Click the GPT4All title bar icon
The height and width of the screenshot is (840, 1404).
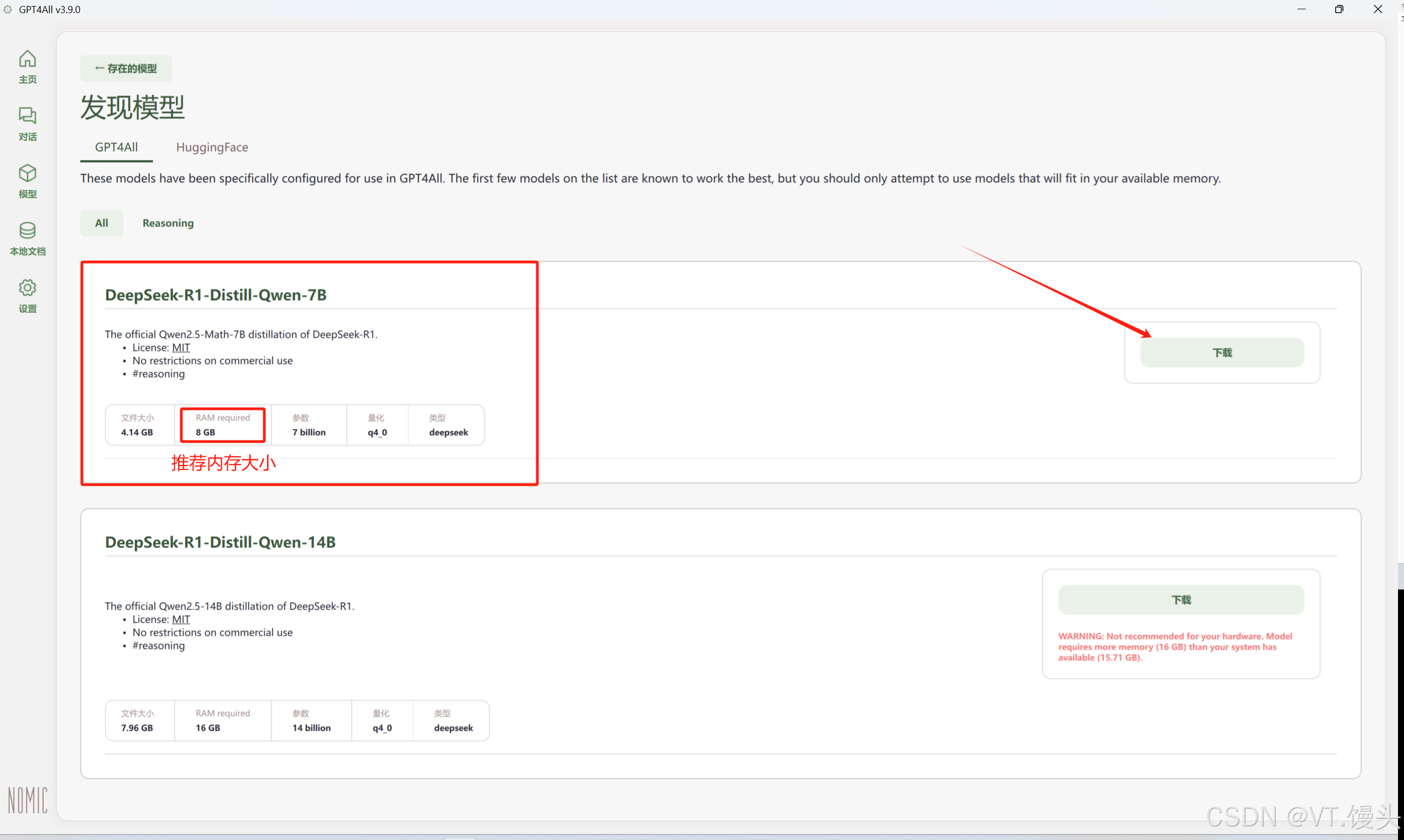pos(8,9)
